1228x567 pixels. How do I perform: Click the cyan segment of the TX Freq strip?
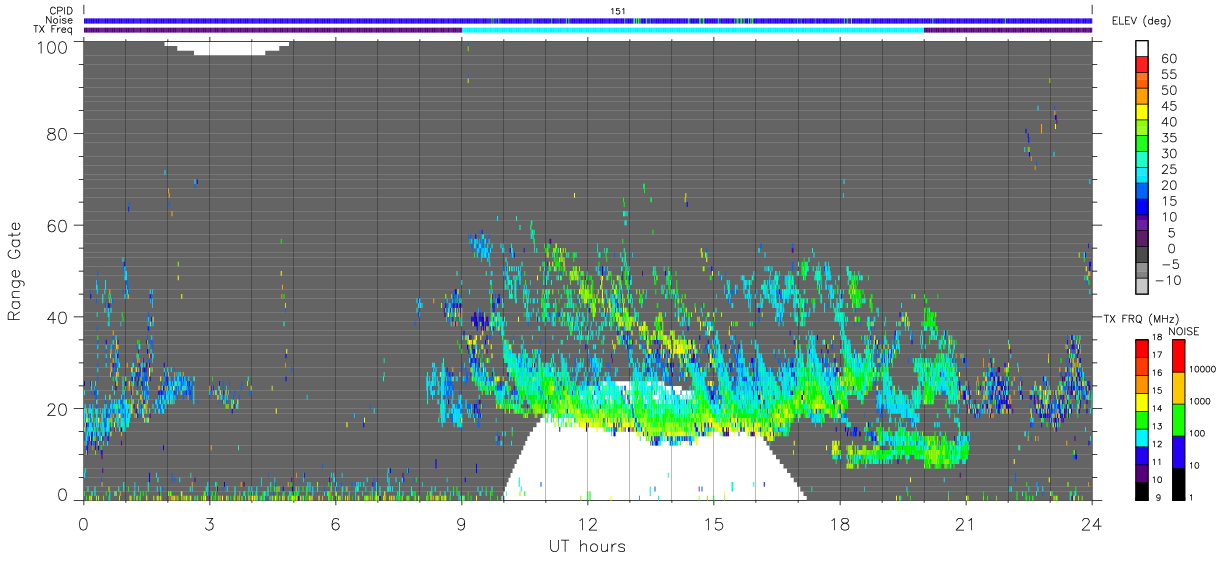click(x=693, y=30)
